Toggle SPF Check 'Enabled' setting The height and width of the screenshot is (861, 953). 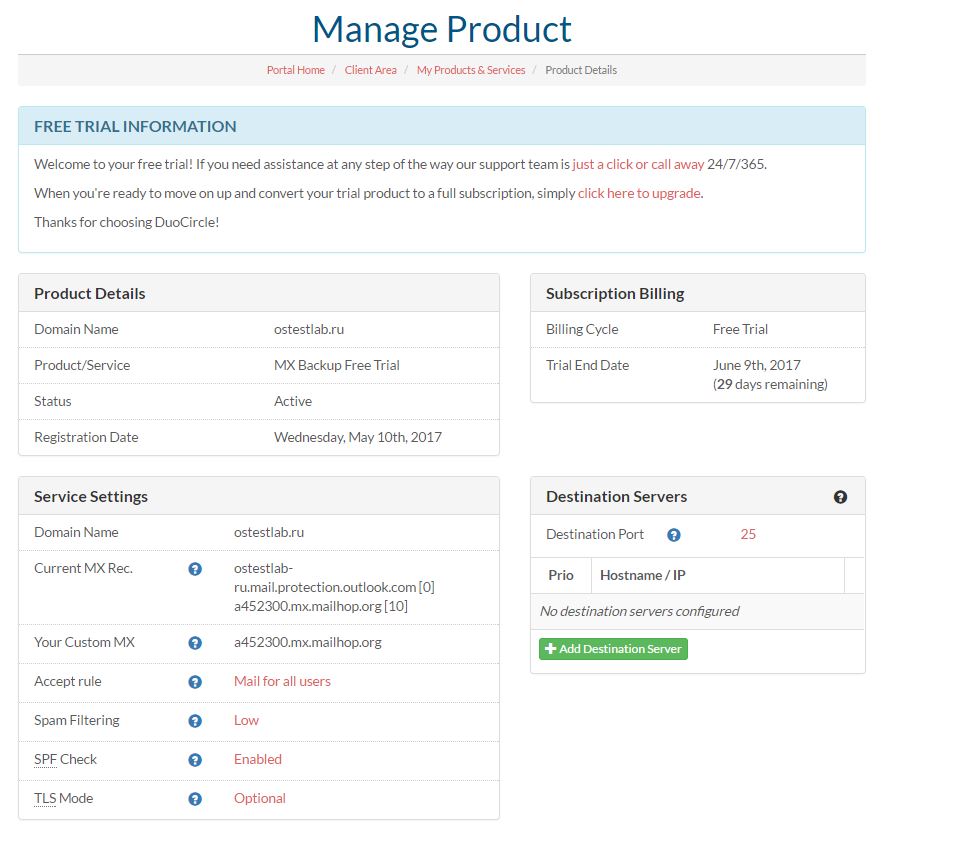[258, 759]
